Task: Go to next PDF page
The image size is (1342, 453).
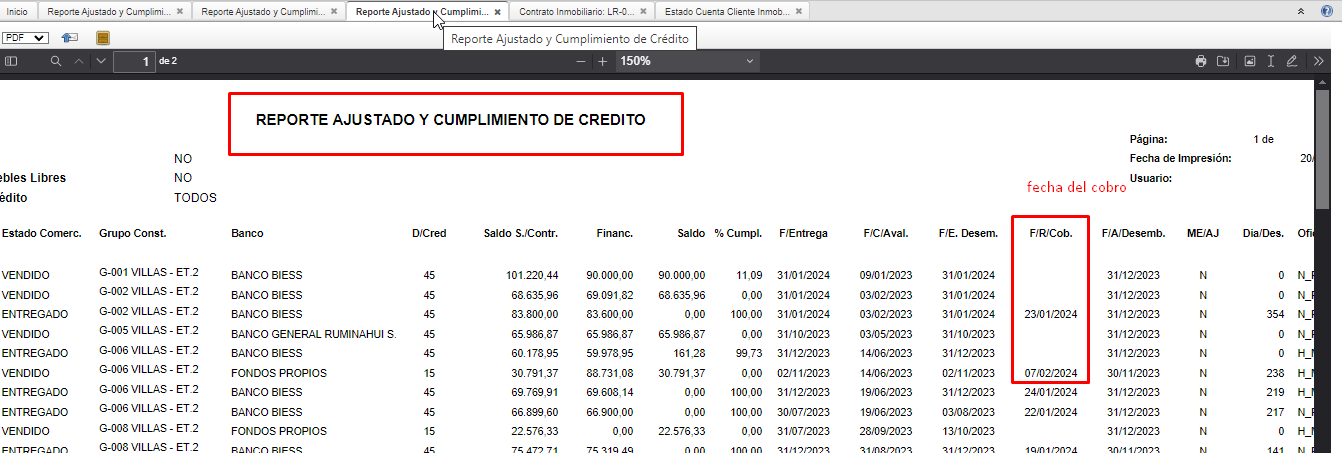Action: tap(101, 62)
